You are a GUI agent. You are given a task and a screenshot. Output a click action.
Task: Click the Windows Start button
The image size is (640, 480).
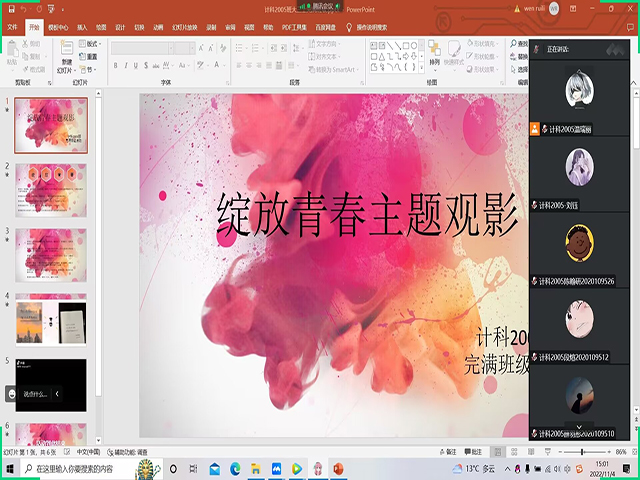click(x=10, y=468)
